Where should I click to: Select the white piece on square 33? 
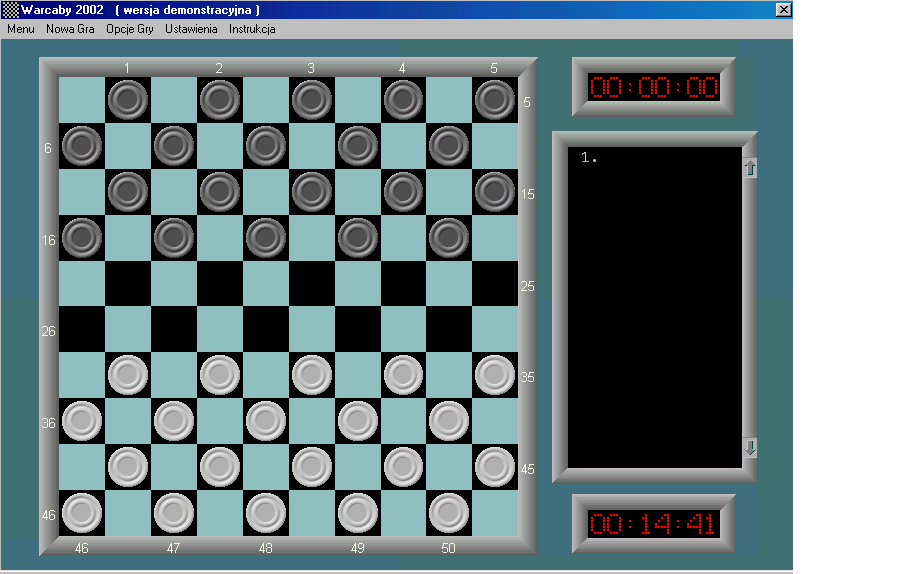(311, 375)
